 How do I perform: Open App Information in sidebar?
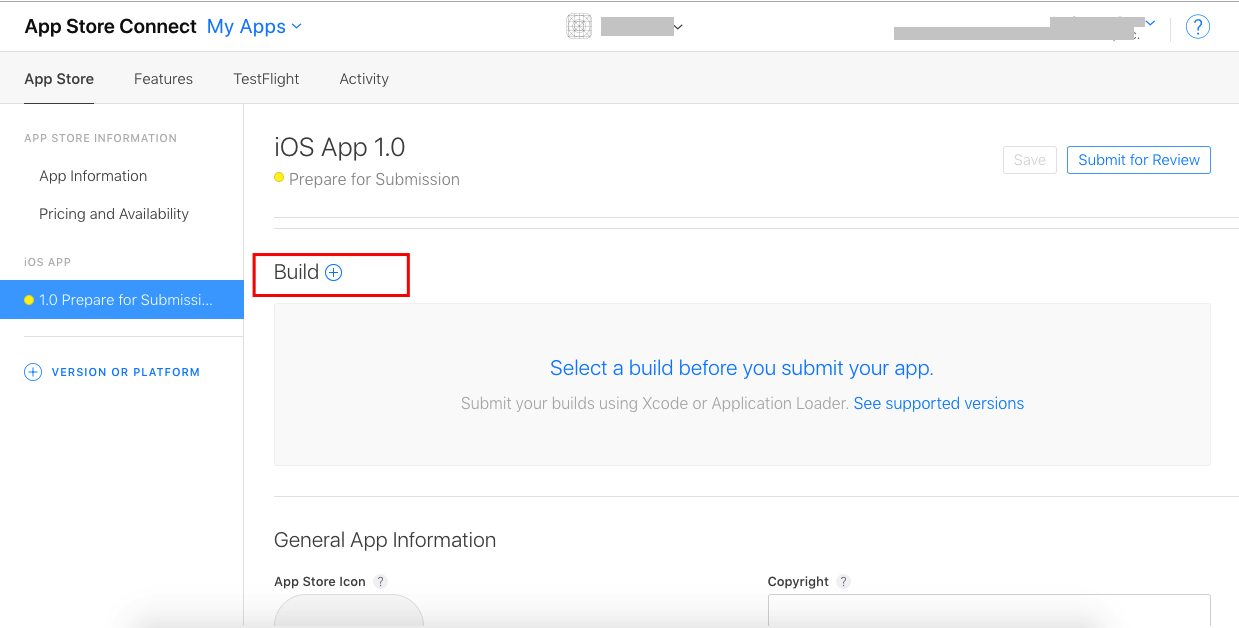click(x=93, y=176)
